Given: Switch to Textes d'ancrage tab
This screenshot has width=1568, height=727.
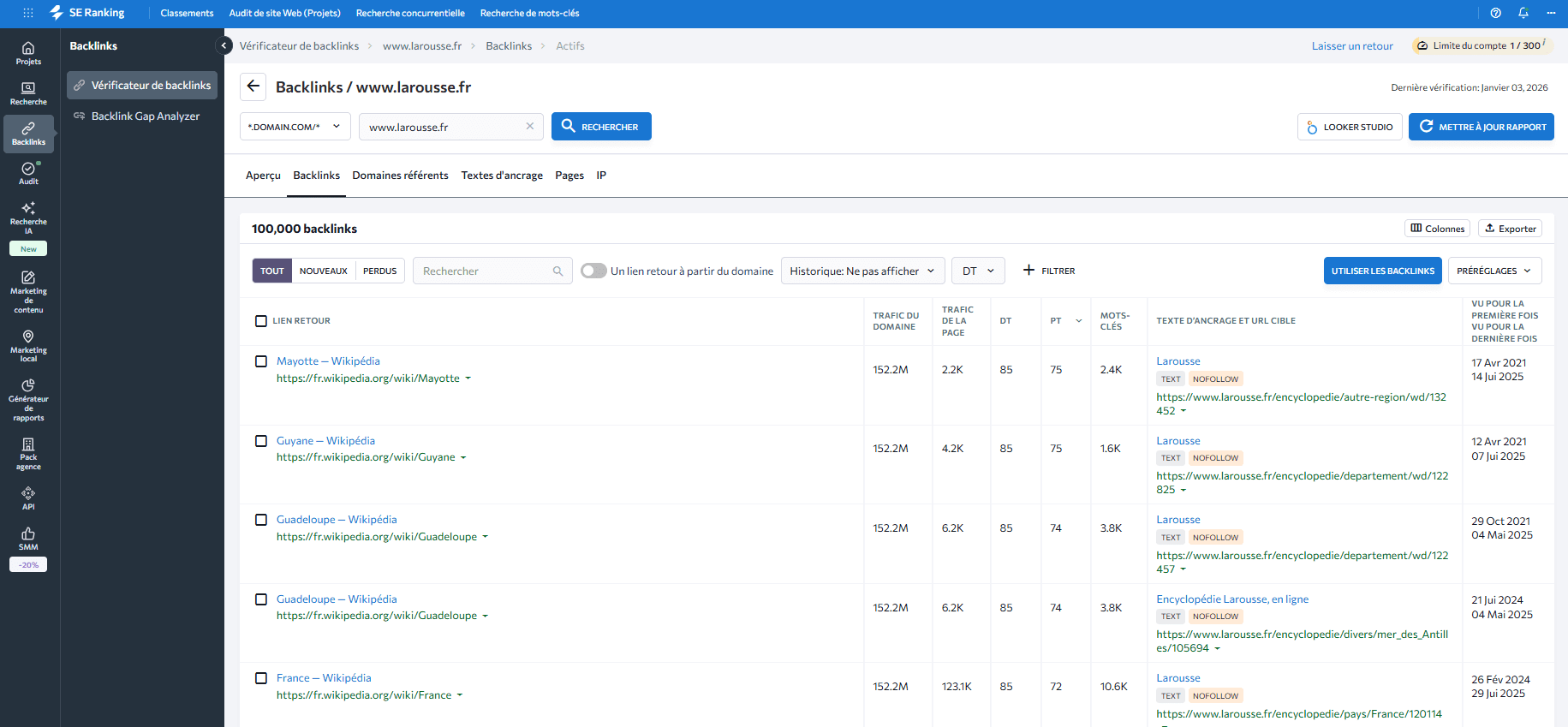Looking at the screenshot, I should click(x=502, y=176).
